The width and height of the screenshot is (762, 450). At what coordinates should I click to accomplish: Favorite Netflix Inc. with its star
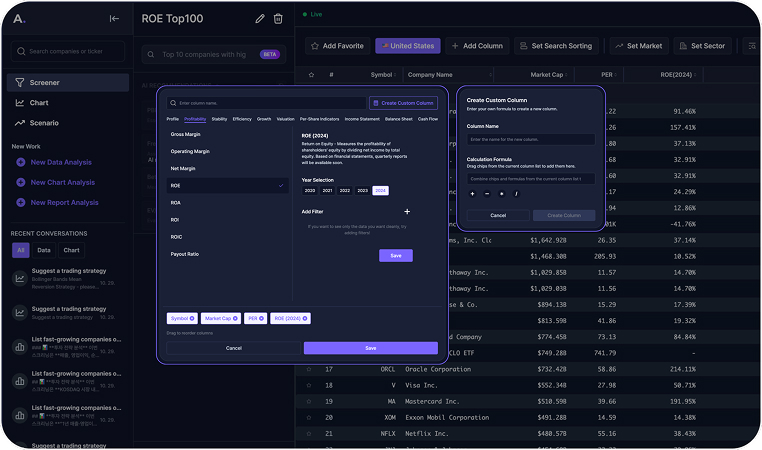pyautogui.click(x=309, y=433)
